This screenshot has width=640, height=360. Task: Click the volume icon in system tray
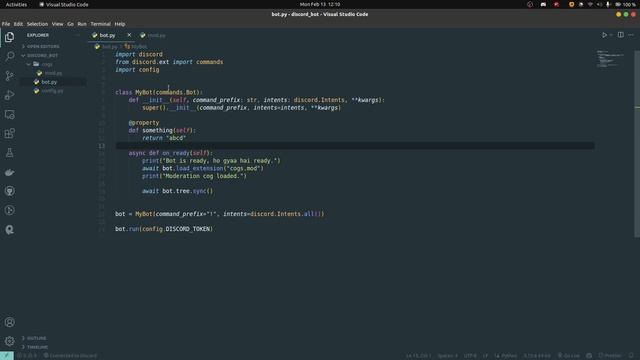click(x=599, y=4)
